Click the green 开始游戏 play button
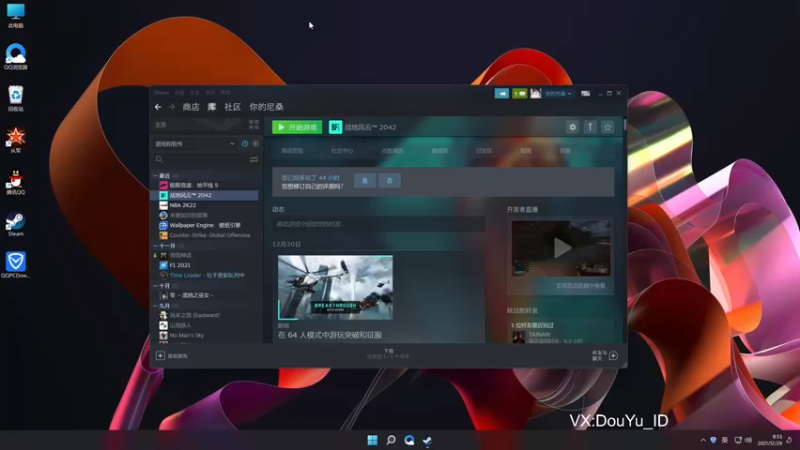The width and height of the screenshot is (800, 450). (x=297, y=127)
